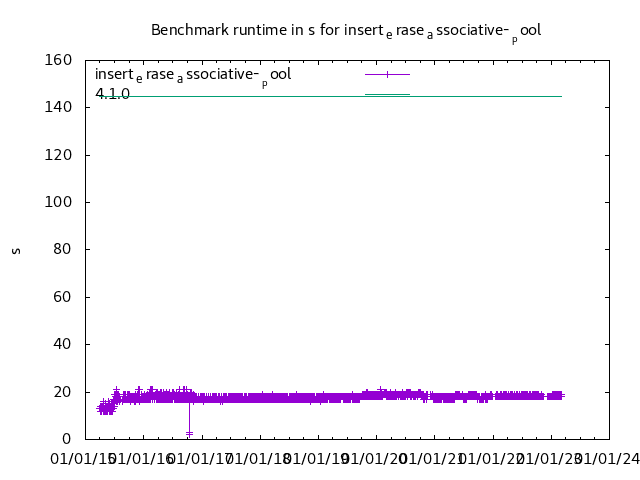
Task: Click the 160 y-axis tick label
Action: [58, 60]
